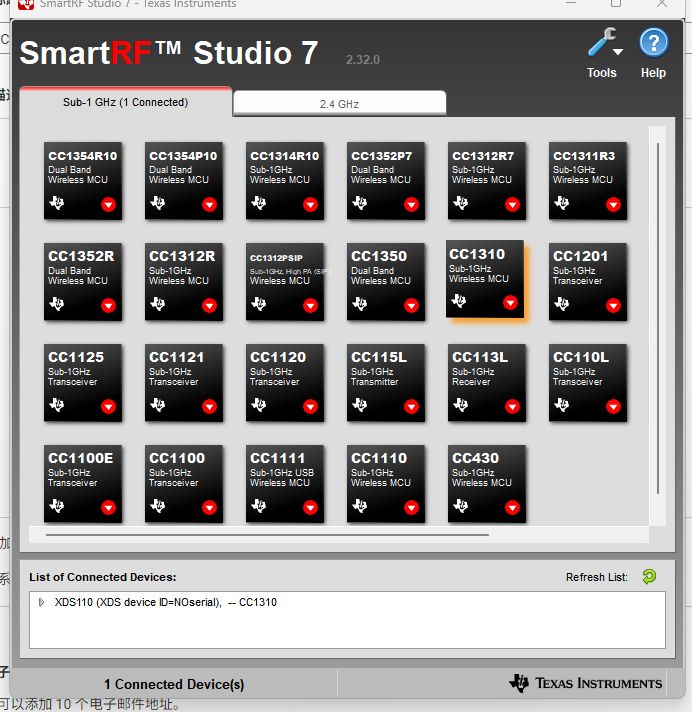The image size is (692, 712).
Task: Click the red arrow on CC1110 tile
Action: tap(411, 507)
